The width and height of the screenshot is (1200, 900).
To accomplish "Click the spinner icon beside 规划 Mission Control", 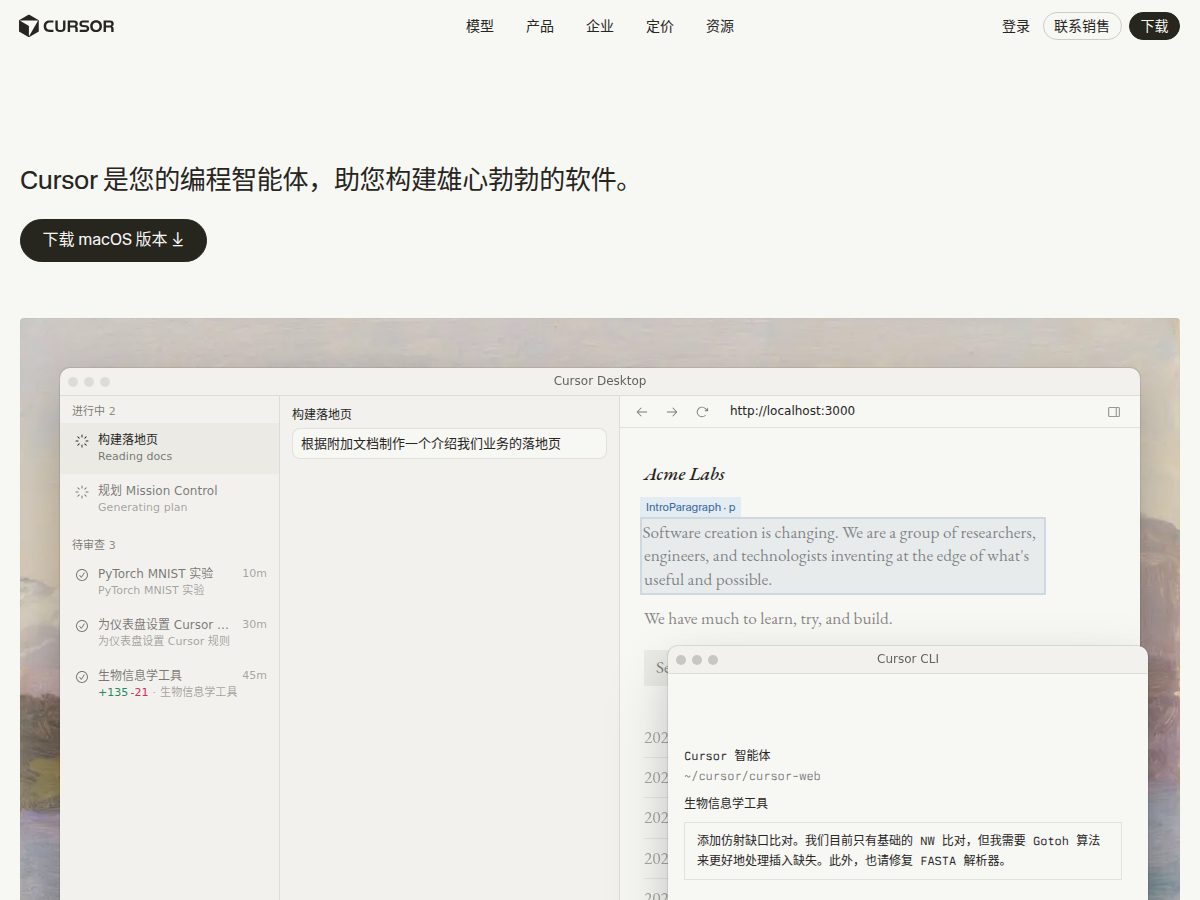I will click(82, 491).
